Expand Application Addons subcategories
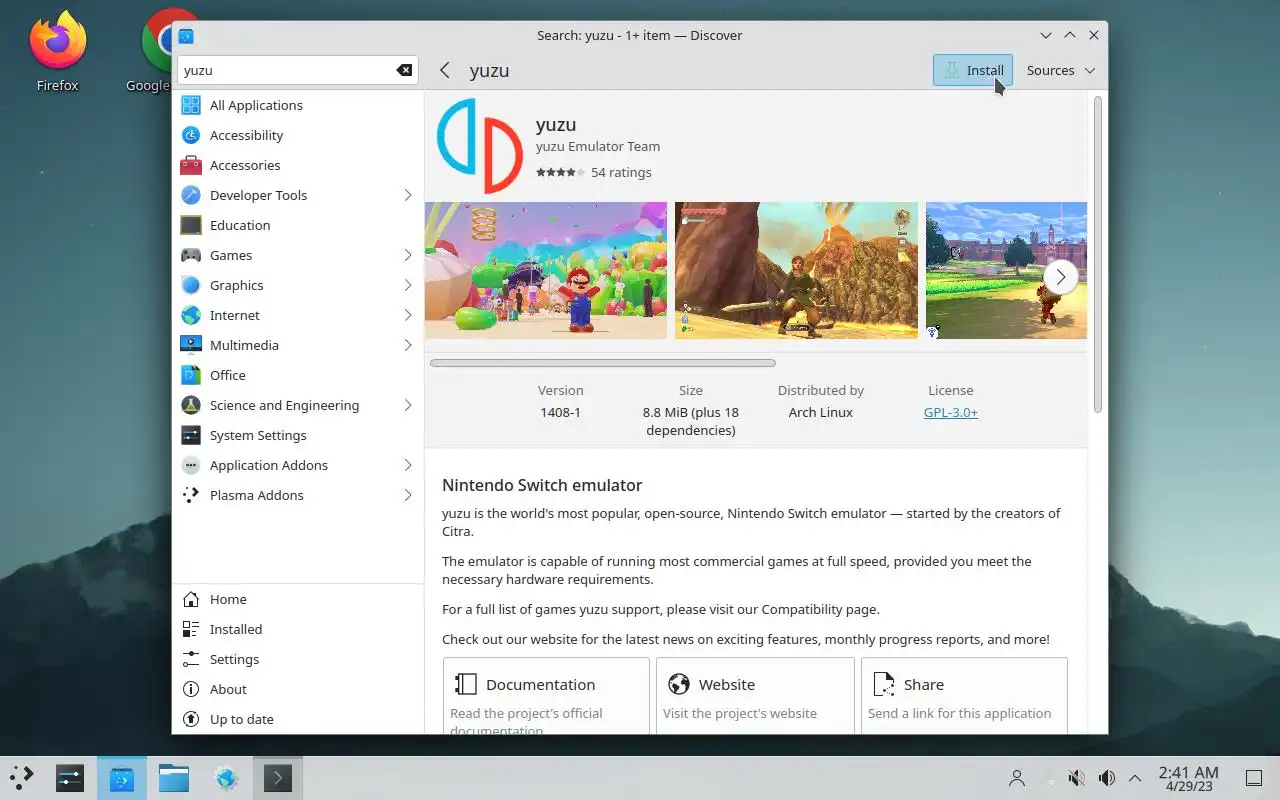This screenshot has width=1280, height=800. click(x=408, y=465)
